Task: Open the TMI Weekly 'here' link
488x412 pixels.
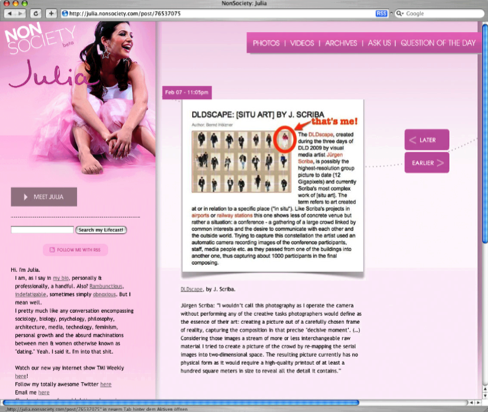Action: (x=21, y=376)
